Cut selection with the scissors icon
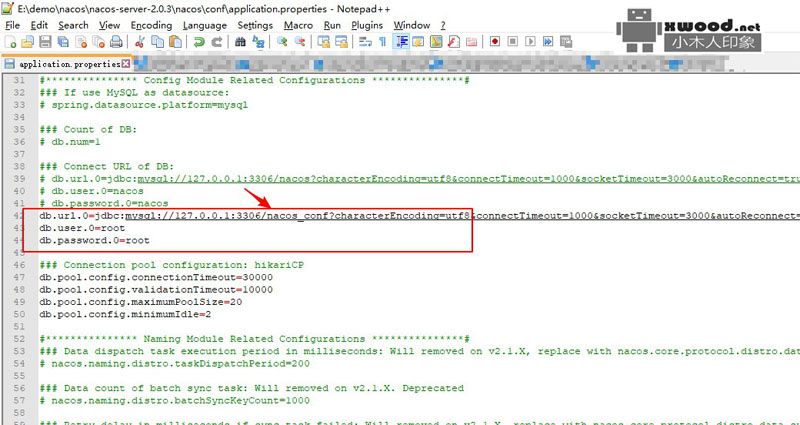800x425 pixels. [x=140, y=42]
